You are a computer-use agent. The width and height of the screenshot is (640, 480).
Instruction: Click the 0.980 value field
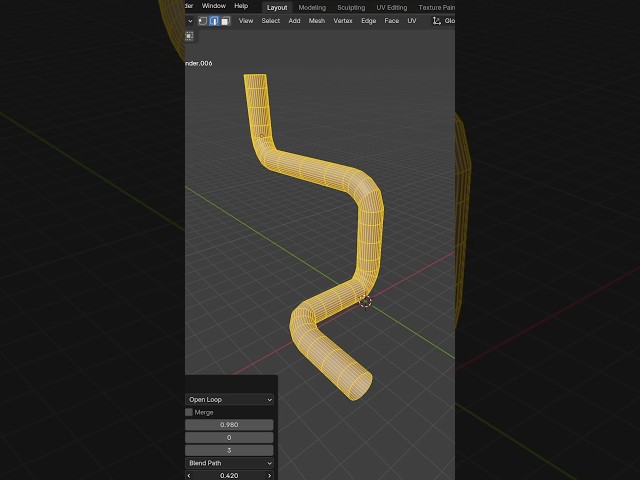pyautogui.click(x=229, y=425)
